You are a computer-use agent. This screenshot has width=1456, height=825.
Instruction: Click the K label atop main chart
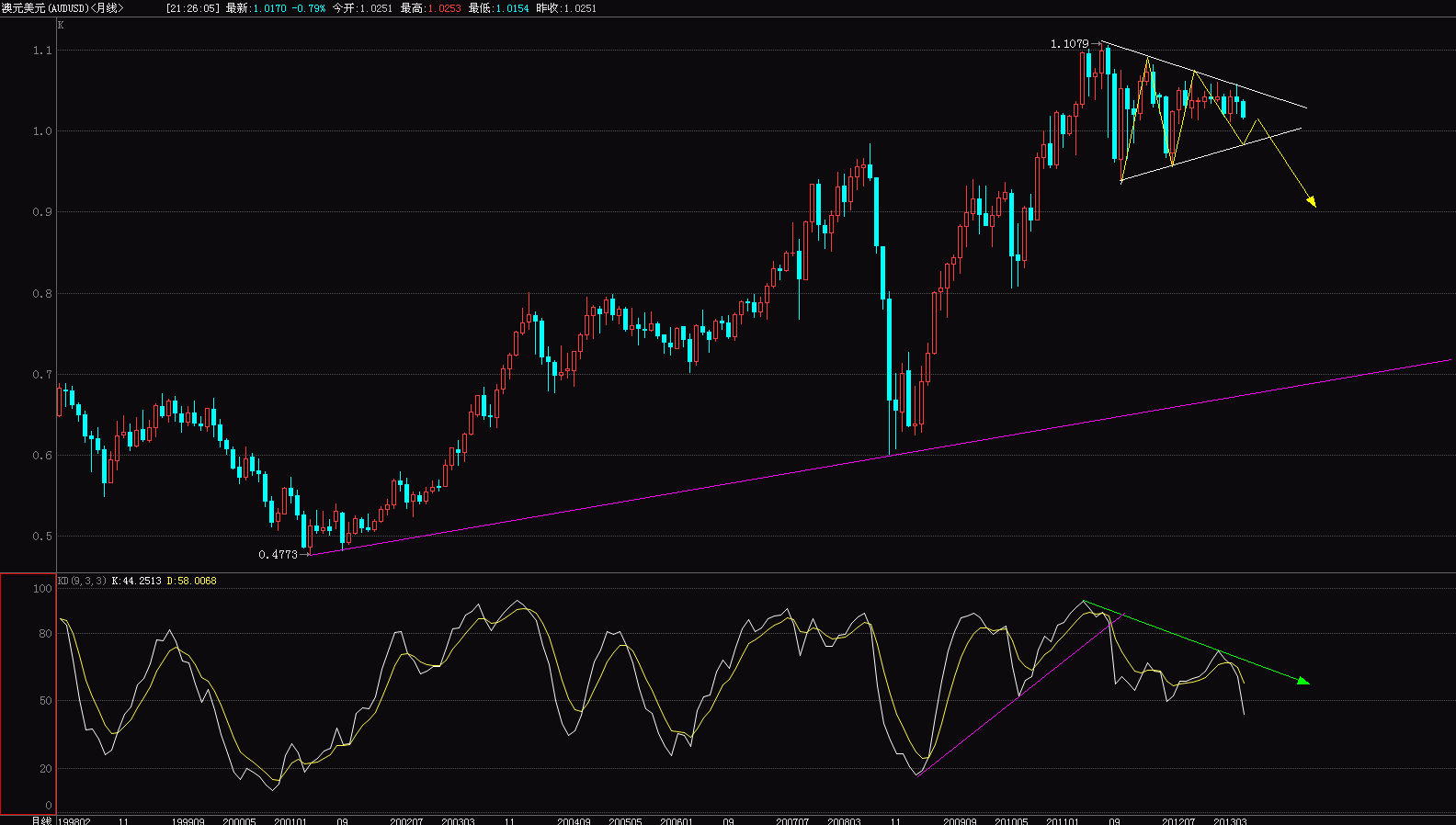click(x=61, y=26)
